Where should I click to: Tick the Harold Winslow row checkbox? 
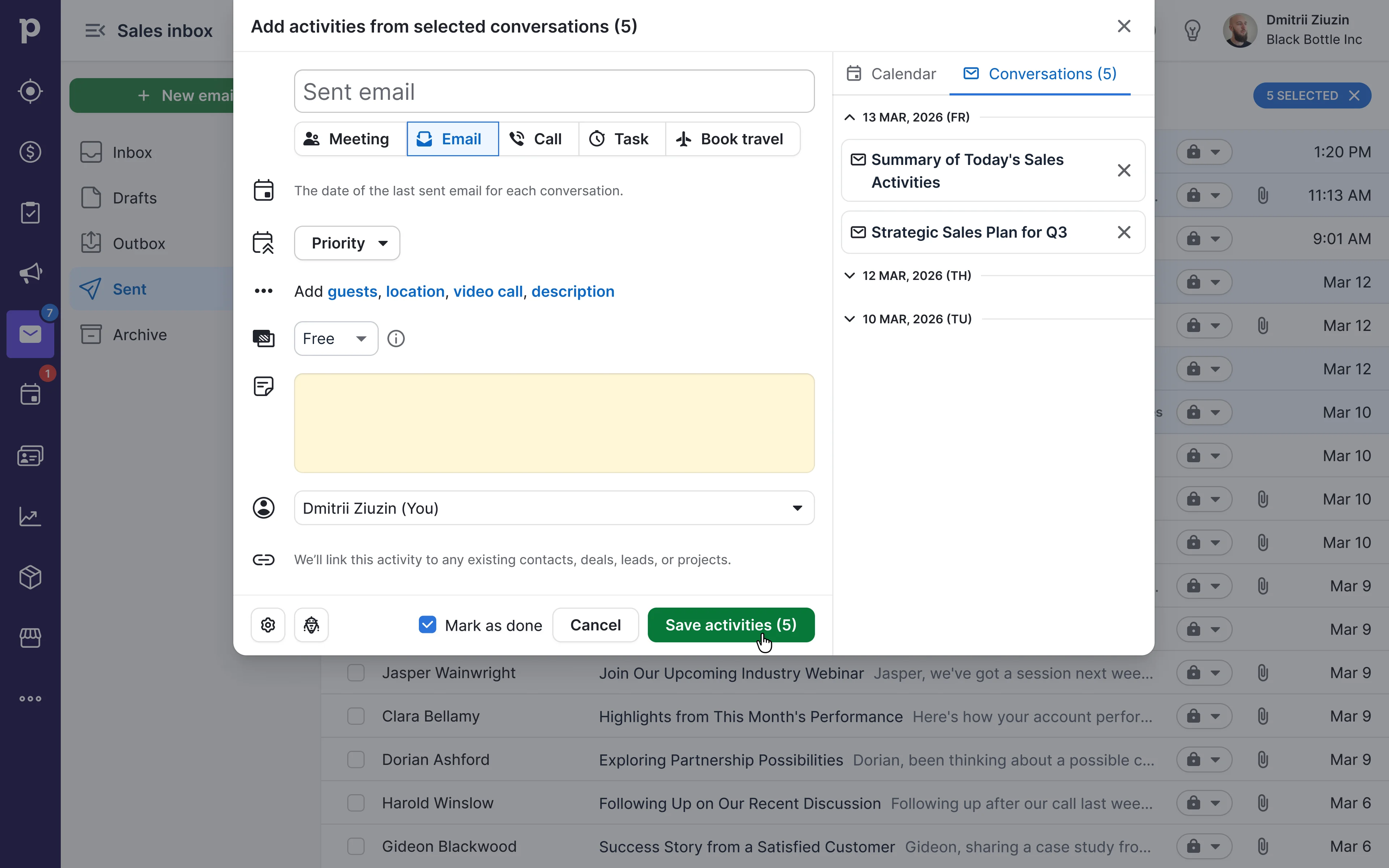[356, 803]
